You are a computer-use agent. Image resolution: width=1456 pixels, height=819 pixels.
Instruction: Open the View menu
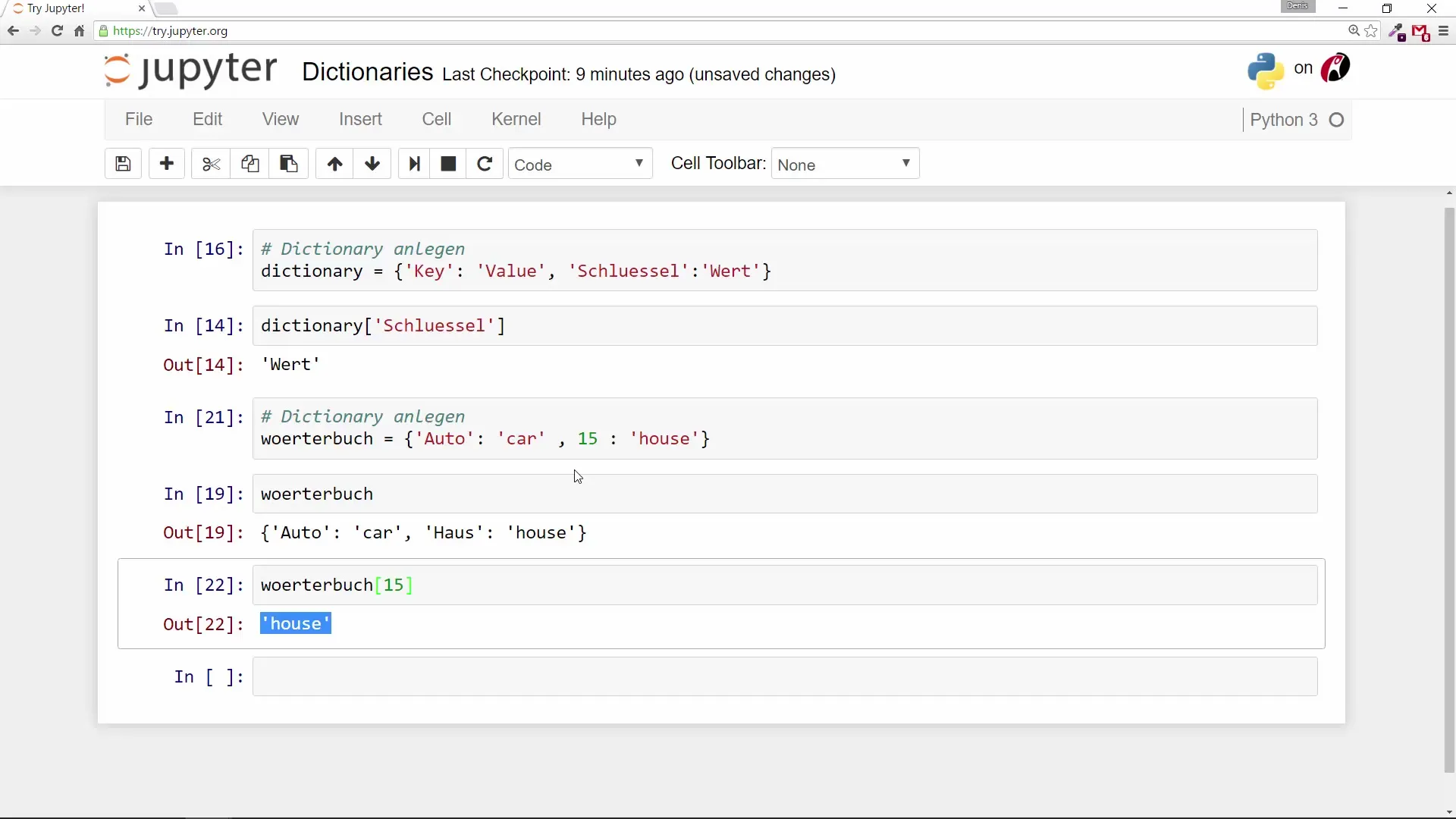coord(281,120)
